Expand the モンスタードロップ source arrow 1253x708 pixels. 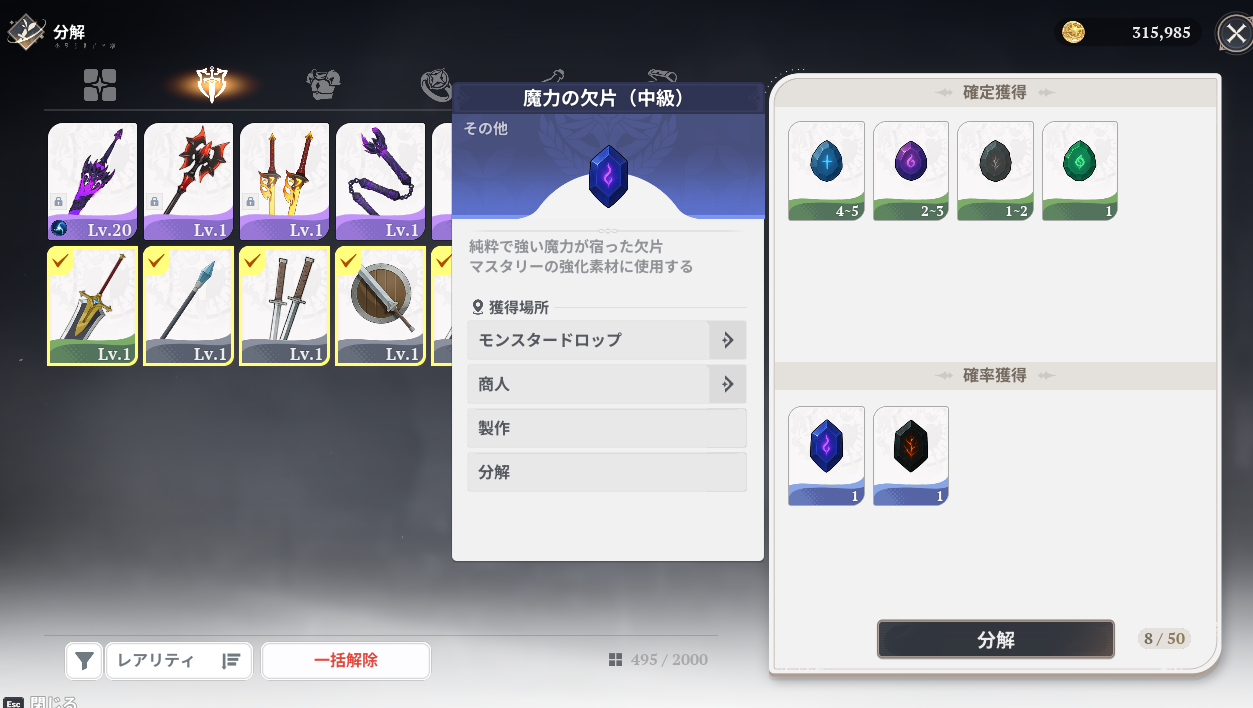click(727, 340)
